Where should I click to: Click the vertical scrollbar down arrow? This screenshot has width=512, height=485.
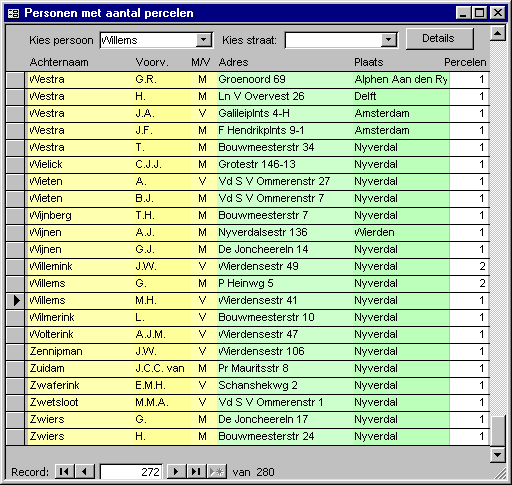coord(498,455)
